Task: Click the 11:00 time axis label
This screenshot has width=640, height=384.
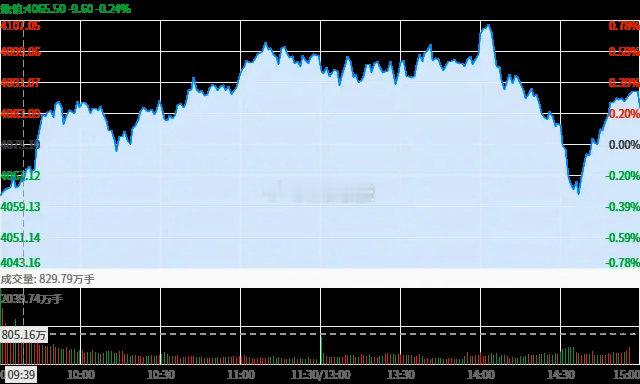Action: (x=241, y=375)
